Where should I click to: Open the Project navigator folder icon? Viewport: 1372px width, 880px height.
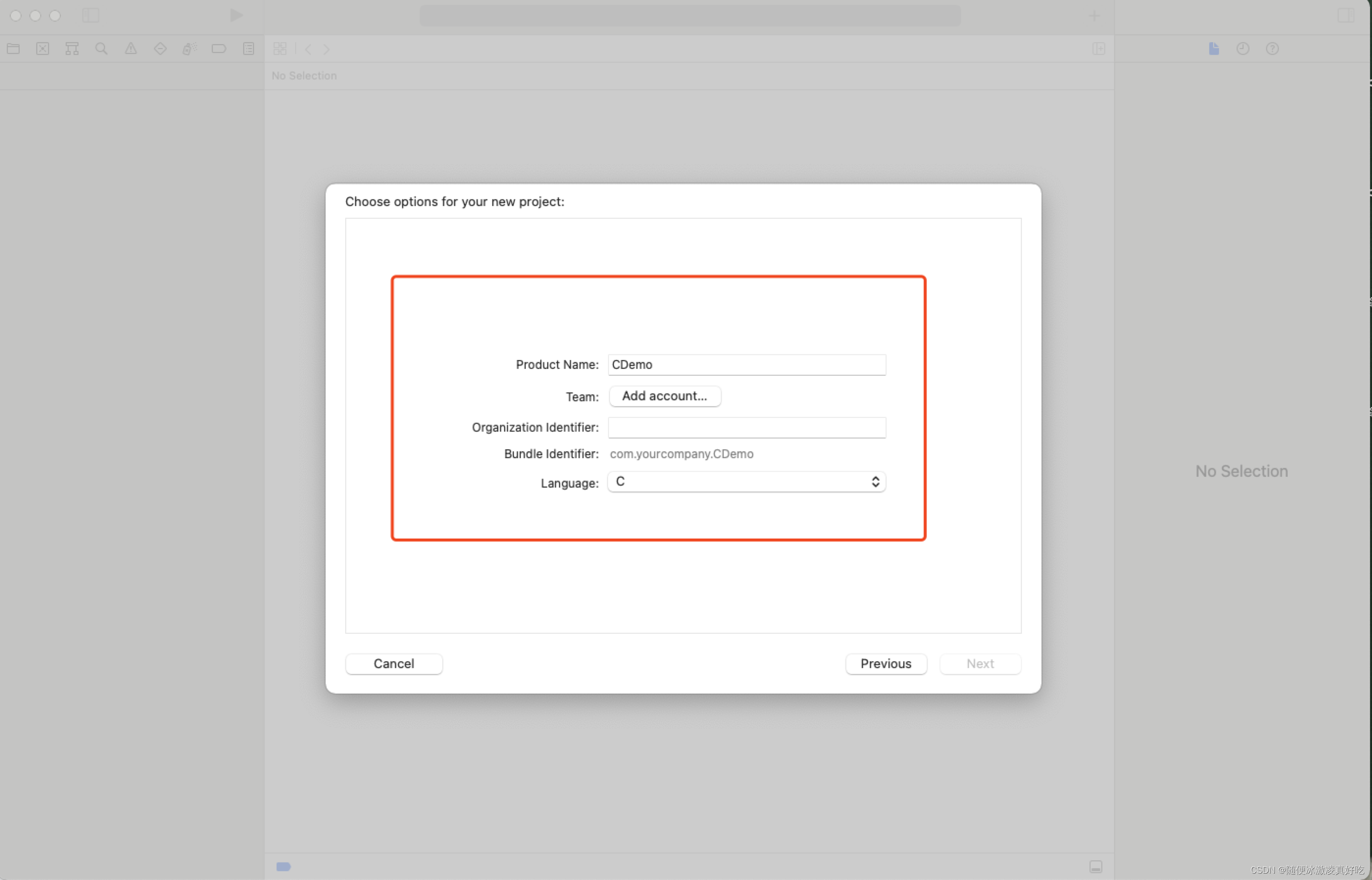click(x=13, y=49)
